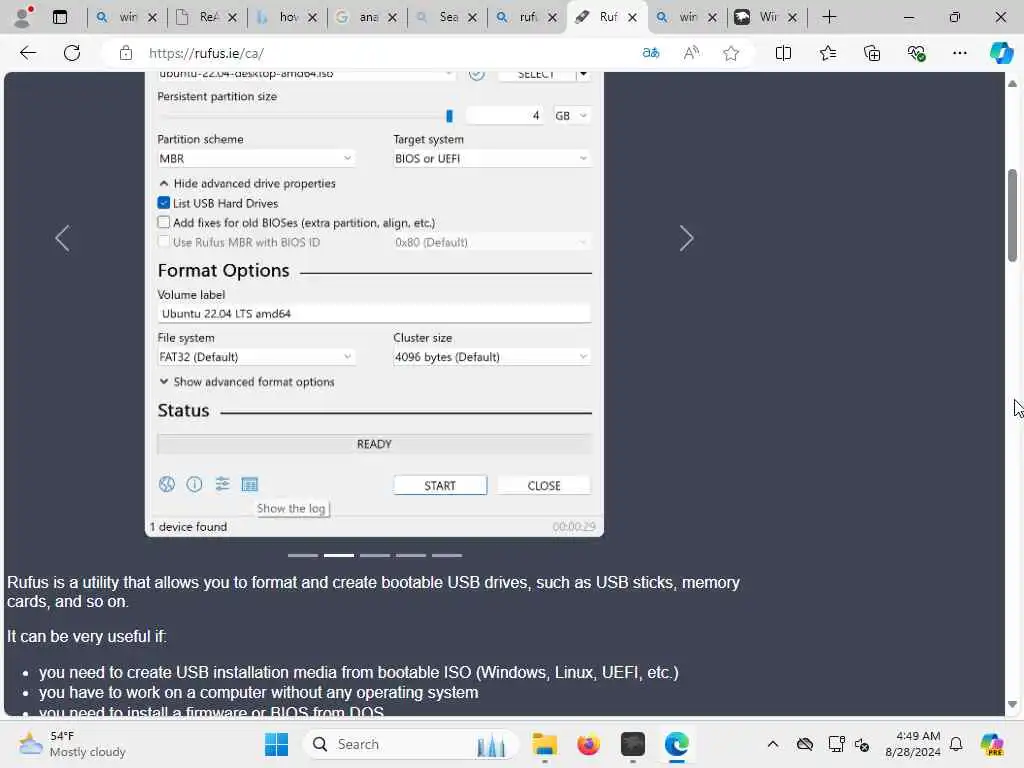1024x768 pixels.
Task: Open File Explorer from the taskbar
Action: [544, 744]
